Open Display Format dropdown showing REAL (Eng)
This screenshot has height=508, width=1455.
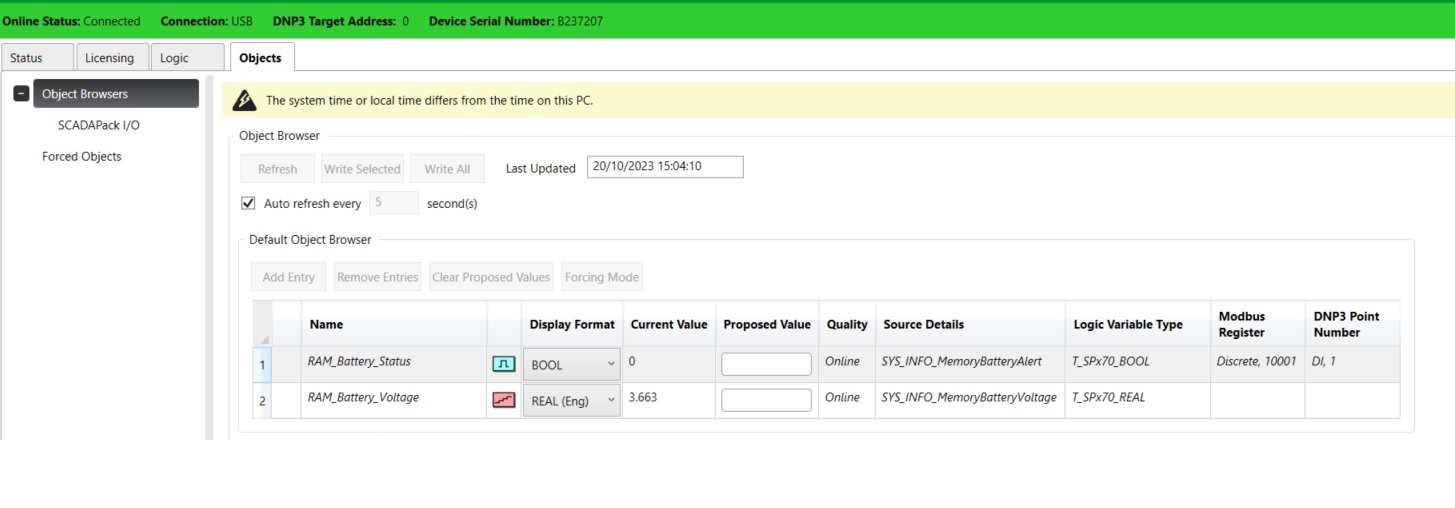pos(571,401)
